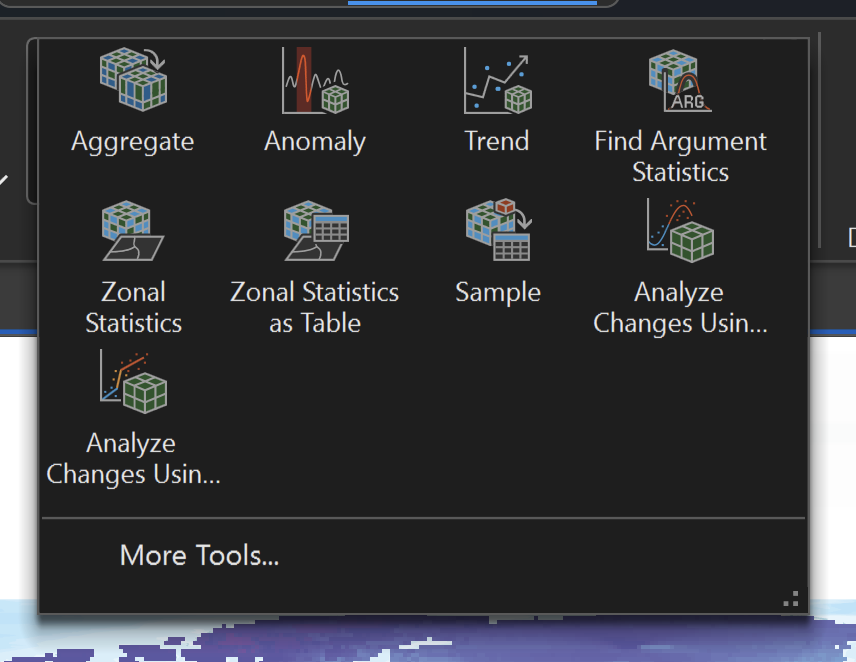Viewport: 856px width, 662px height.
Task: Click the Sample text label
Action: 497,293
